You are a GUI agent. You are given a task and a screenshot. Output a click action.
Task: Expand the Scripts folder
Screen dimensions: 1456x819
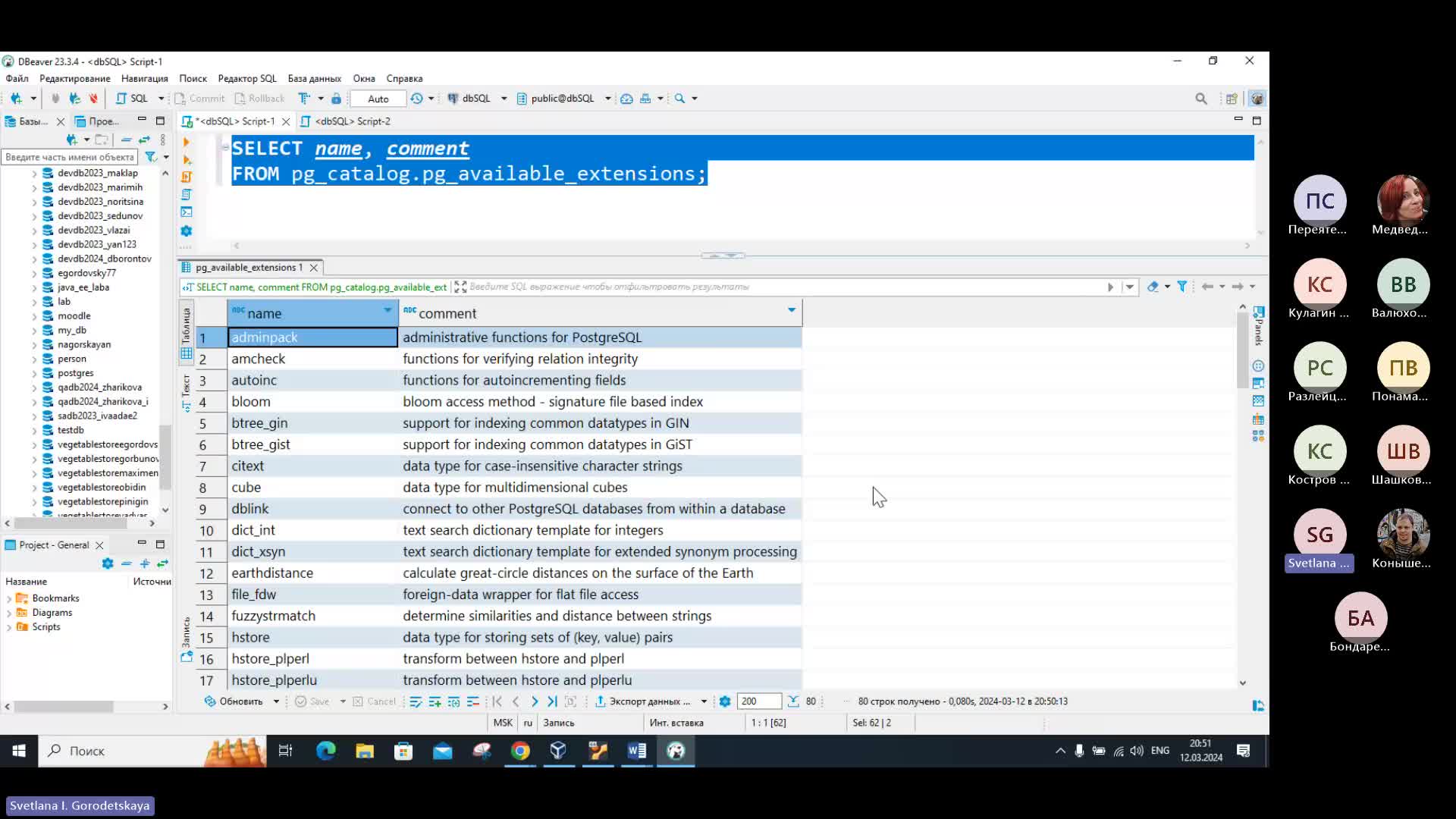tap(8, 627)
